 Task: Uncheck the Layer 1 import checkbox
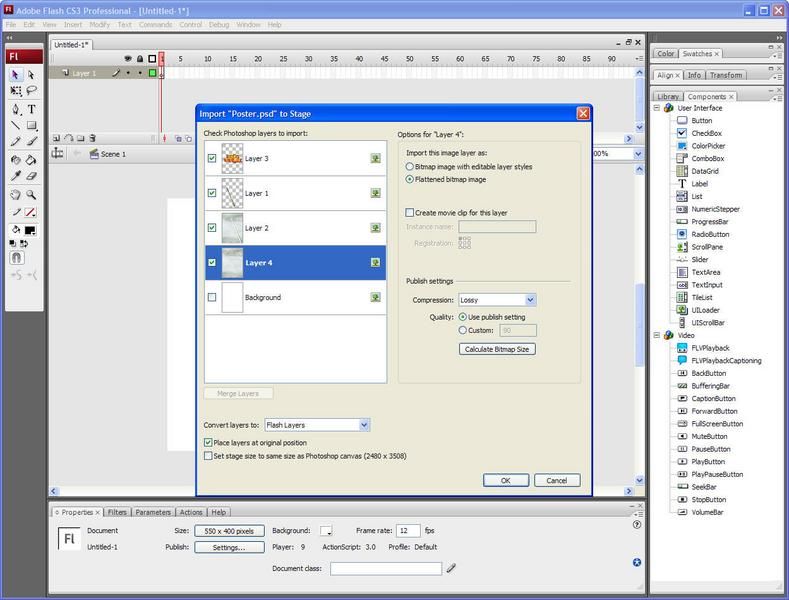click(212, 193)
